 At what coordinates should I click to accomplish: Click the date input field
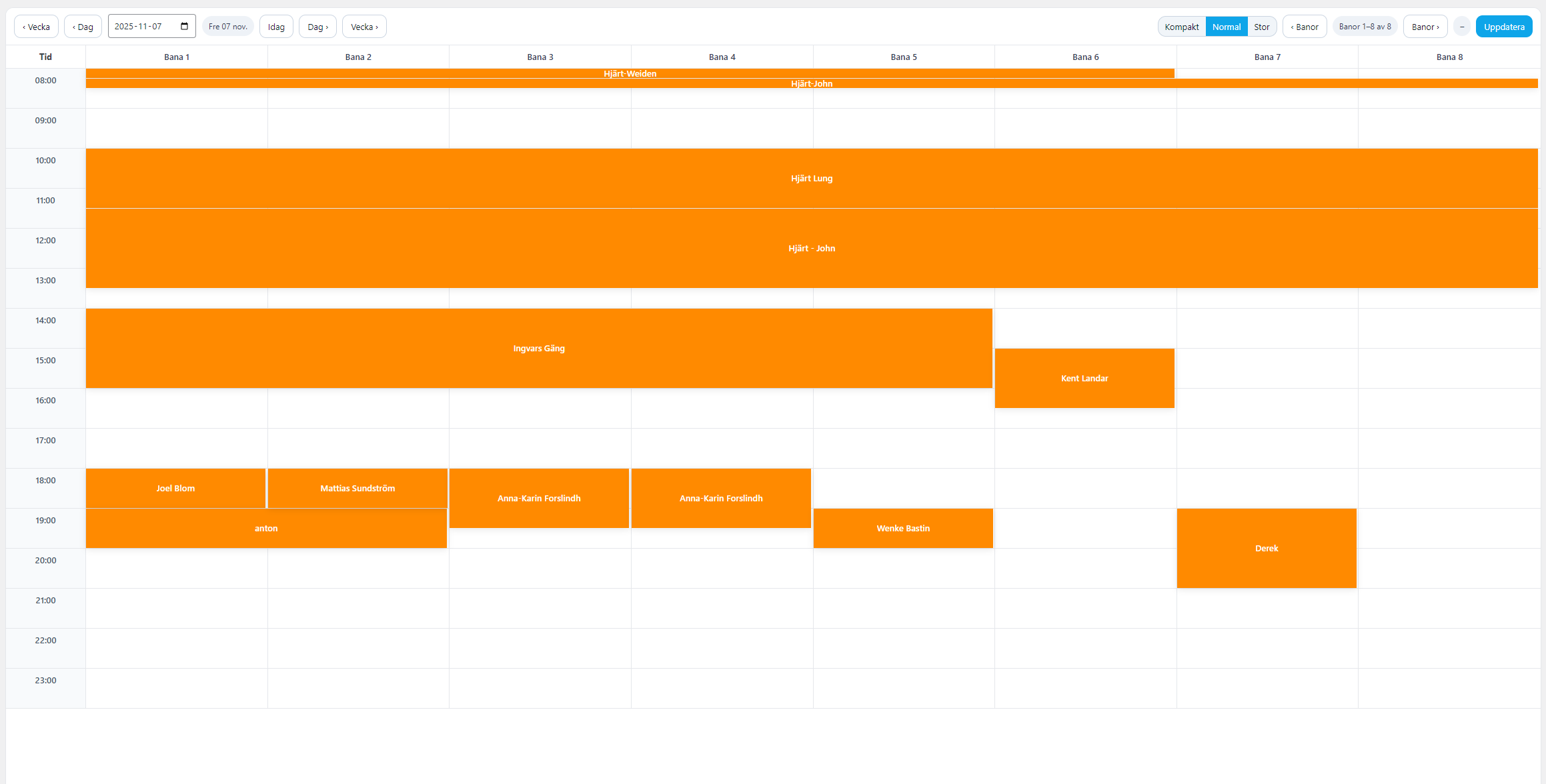pyautogui.click(x=143, y=27)
